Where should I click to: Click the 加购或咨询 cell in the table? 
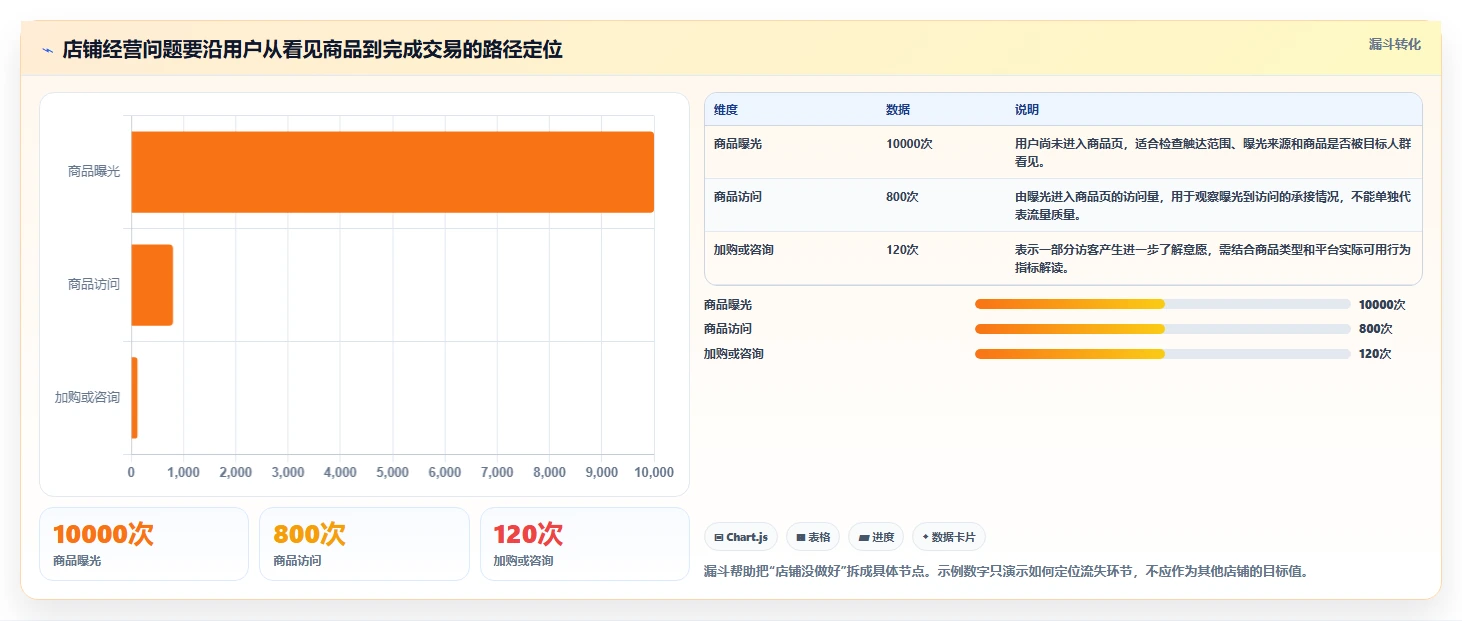744,250
